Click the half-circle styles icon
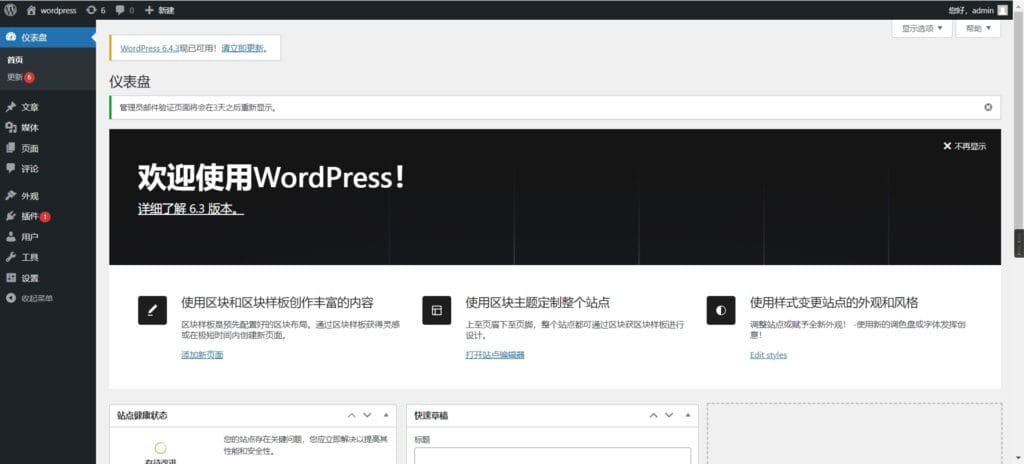The height and width of the screenshot is (464, 1024). pyautogui.click(x=721, y=310)
